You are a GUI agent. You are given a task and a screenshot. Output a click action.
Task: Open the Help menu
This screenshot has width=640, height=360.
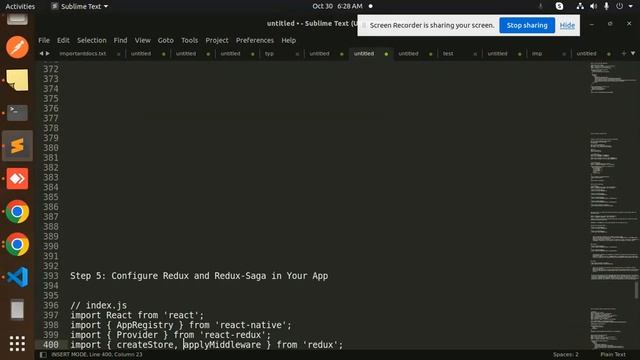pos(289,40)
